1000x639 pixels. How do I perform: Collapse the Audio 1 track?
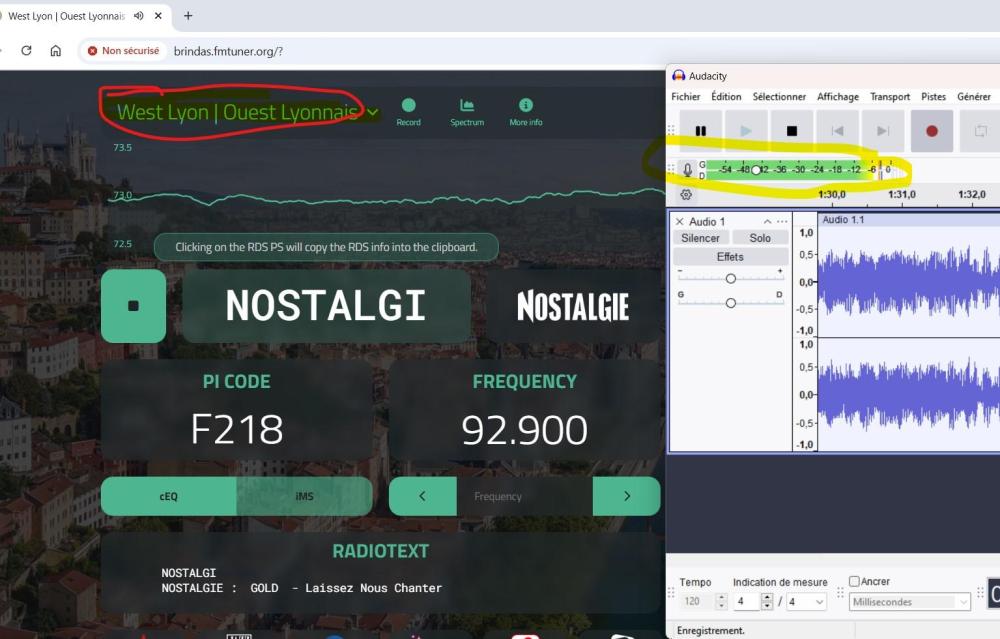[x=767, y=221]
